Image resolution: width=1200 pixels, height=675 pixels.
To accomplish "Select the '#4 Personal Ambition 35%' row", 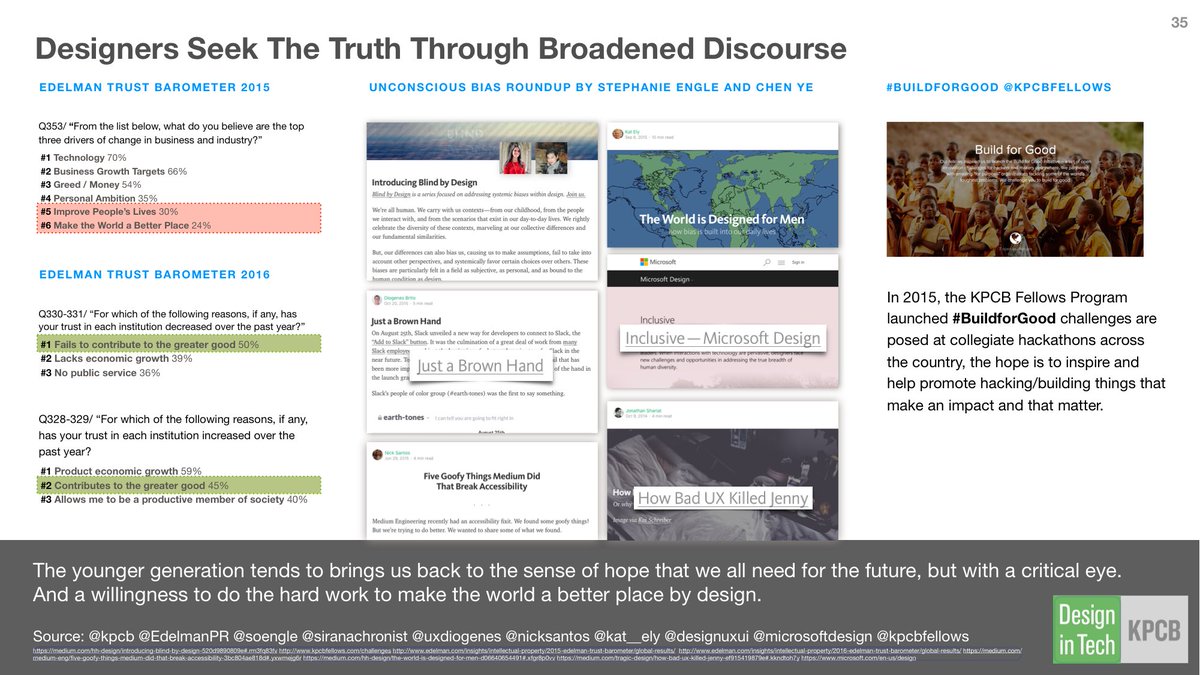I will coord(99,199).
